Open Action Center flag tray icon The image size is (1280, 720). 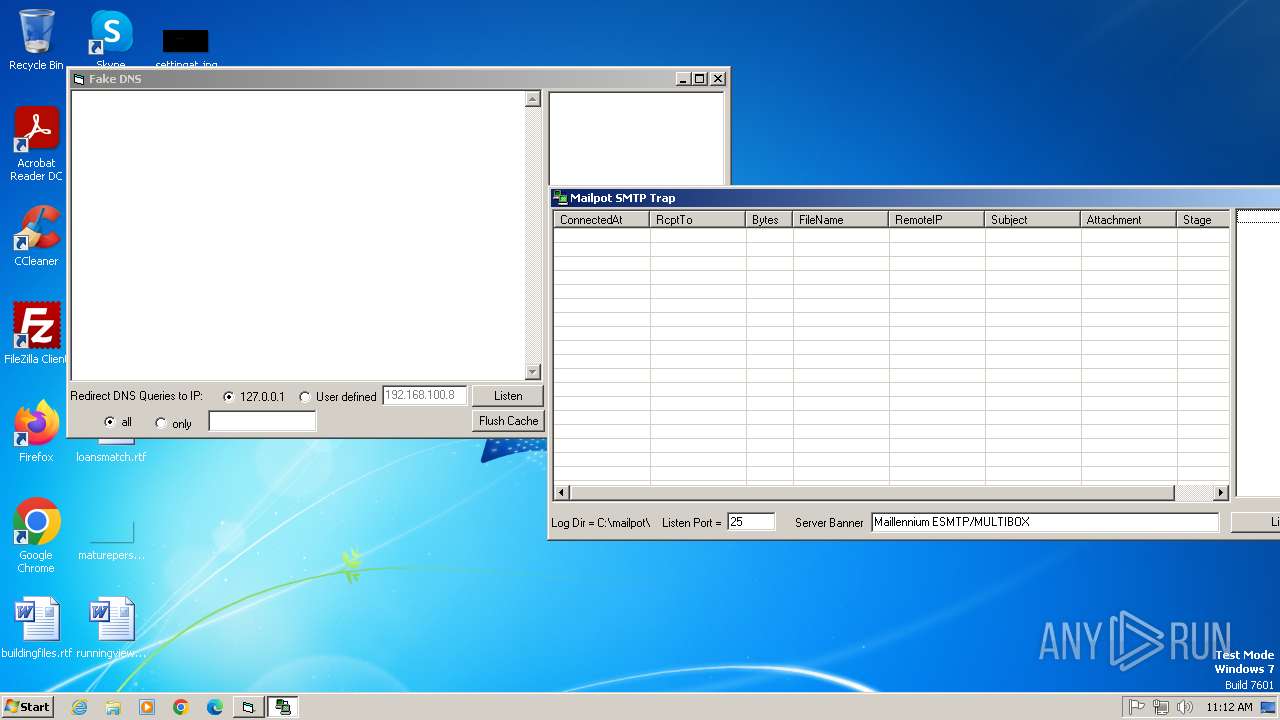coord(1136,707)
